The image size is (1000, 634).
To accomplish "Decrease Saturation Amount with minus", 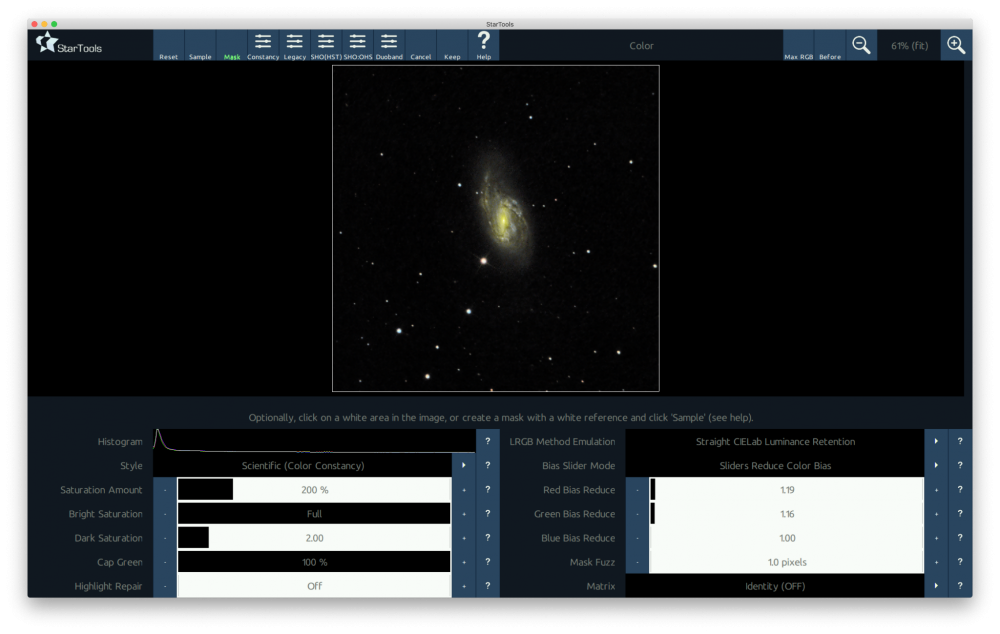I will click(165, 490).
